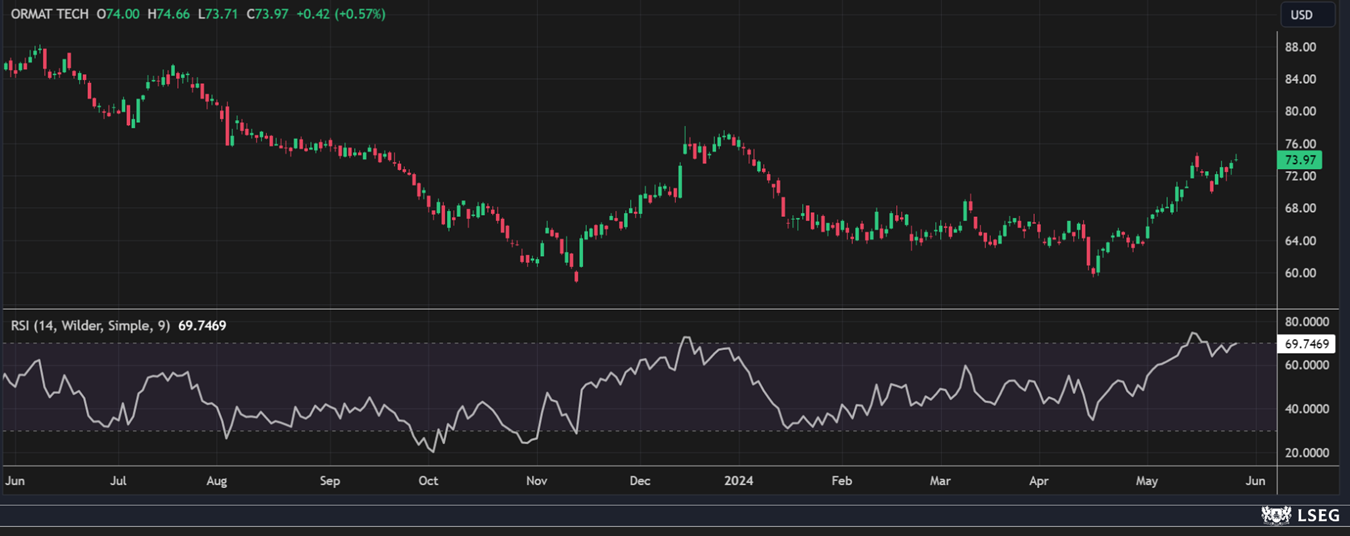Screen dimensions: 1350x536
Task: Select the Oct label on the time axis
Action: (428, 481)
